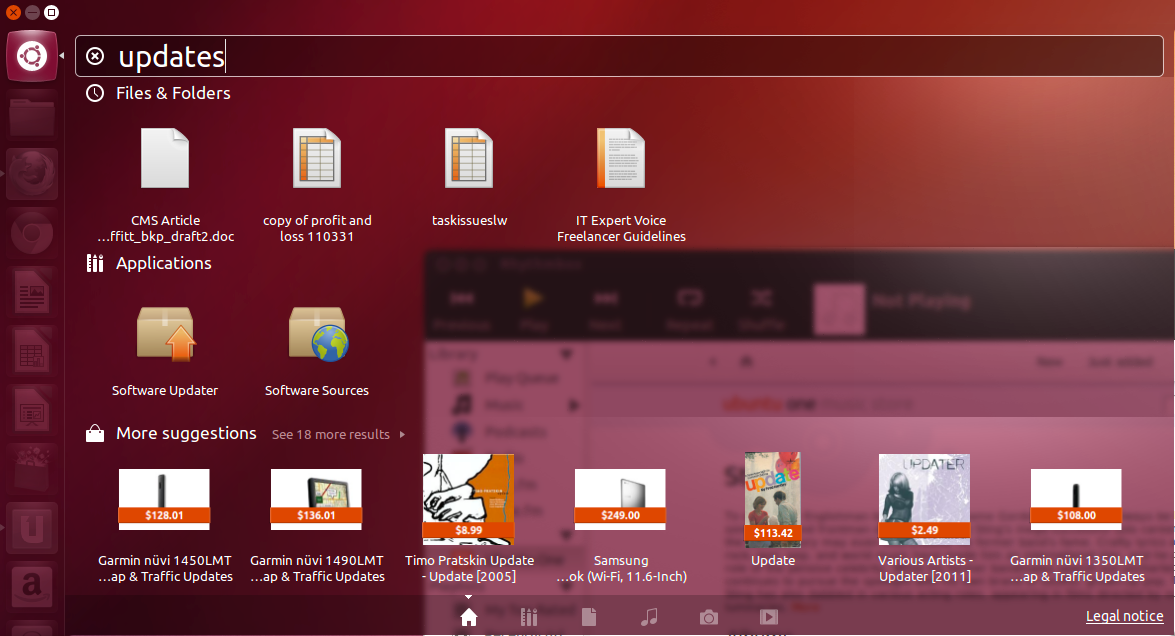Open Amazon from the launcher
The height and width of the screenshot is (636, 1175).
[31, 587]
